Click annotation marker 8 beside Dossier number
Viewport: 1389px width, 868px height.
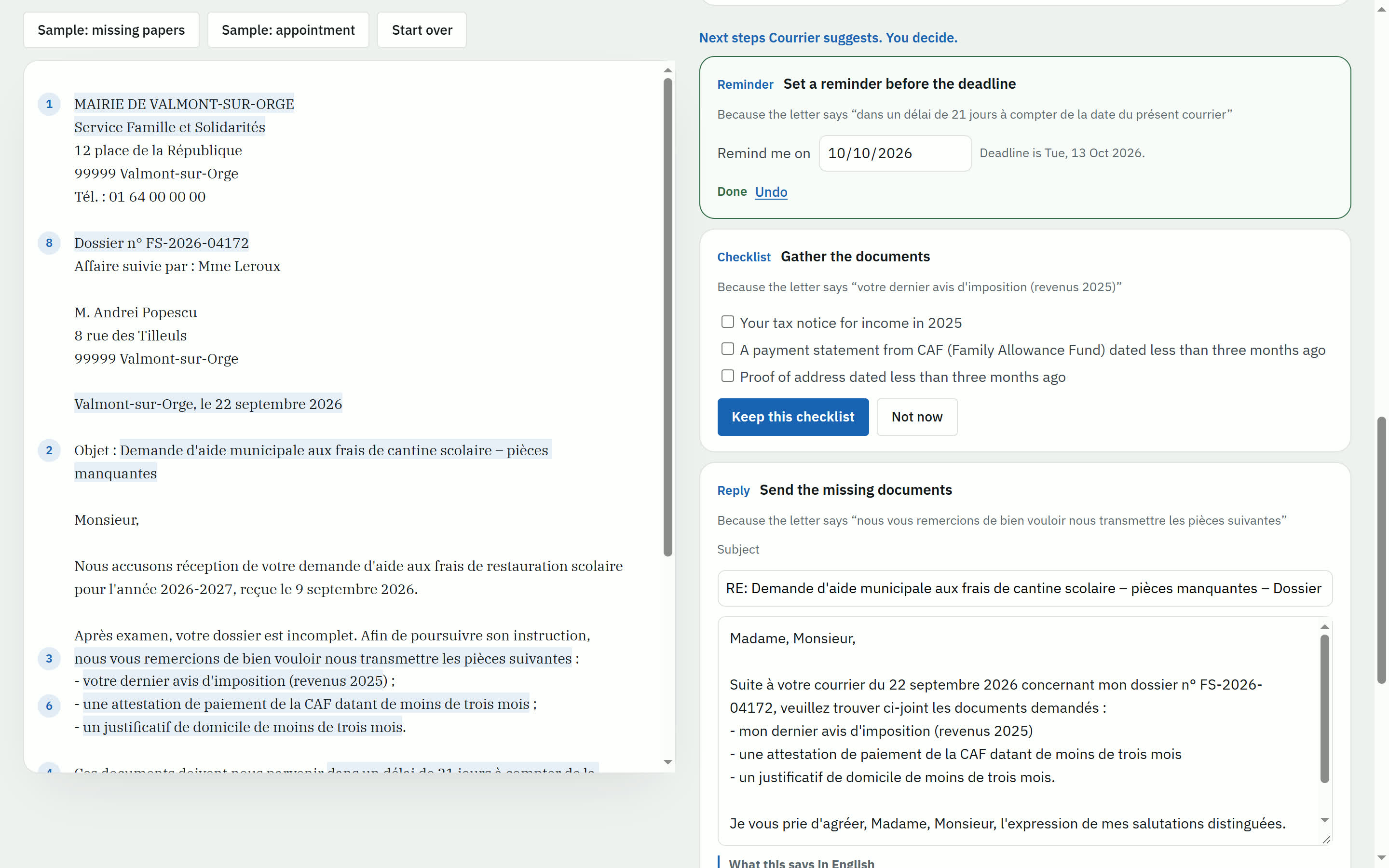click(x=49, y=243)
